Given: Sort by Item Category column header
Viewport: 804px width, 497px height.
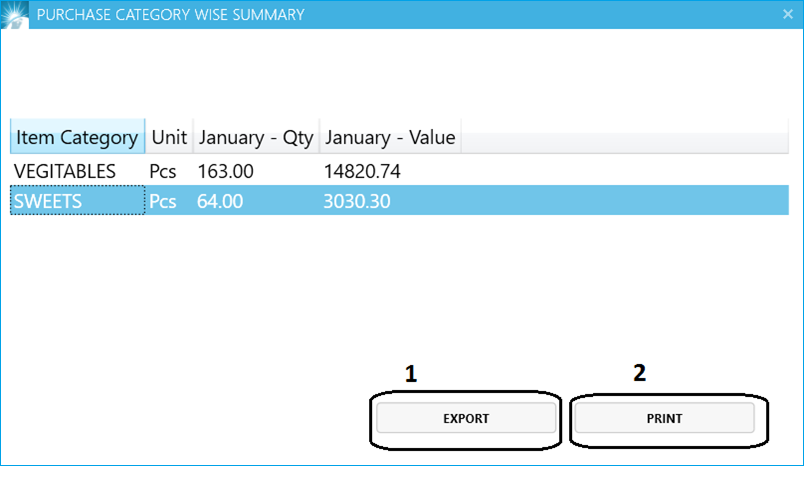Looking at the screenshot, I should [77, 136].
